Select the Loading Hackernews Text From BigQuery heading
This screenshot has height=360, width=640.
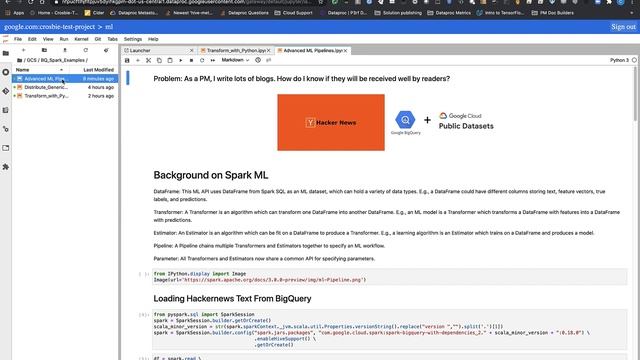(x=232, y=298)
